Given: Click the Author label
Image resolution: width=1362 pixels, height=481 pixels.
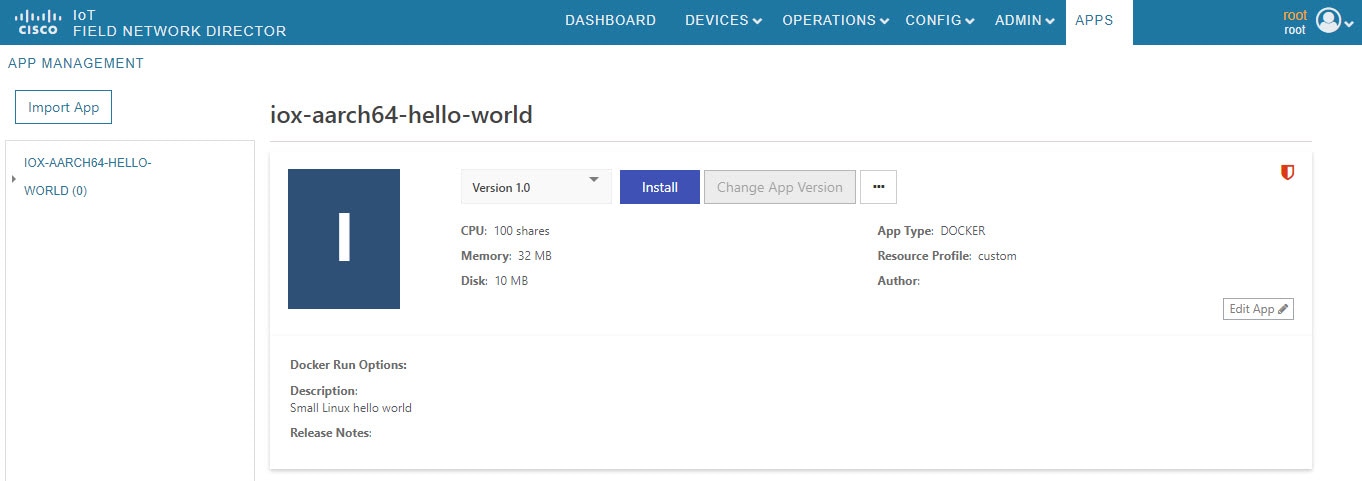Looking at the screenshot, I should 899,281.
